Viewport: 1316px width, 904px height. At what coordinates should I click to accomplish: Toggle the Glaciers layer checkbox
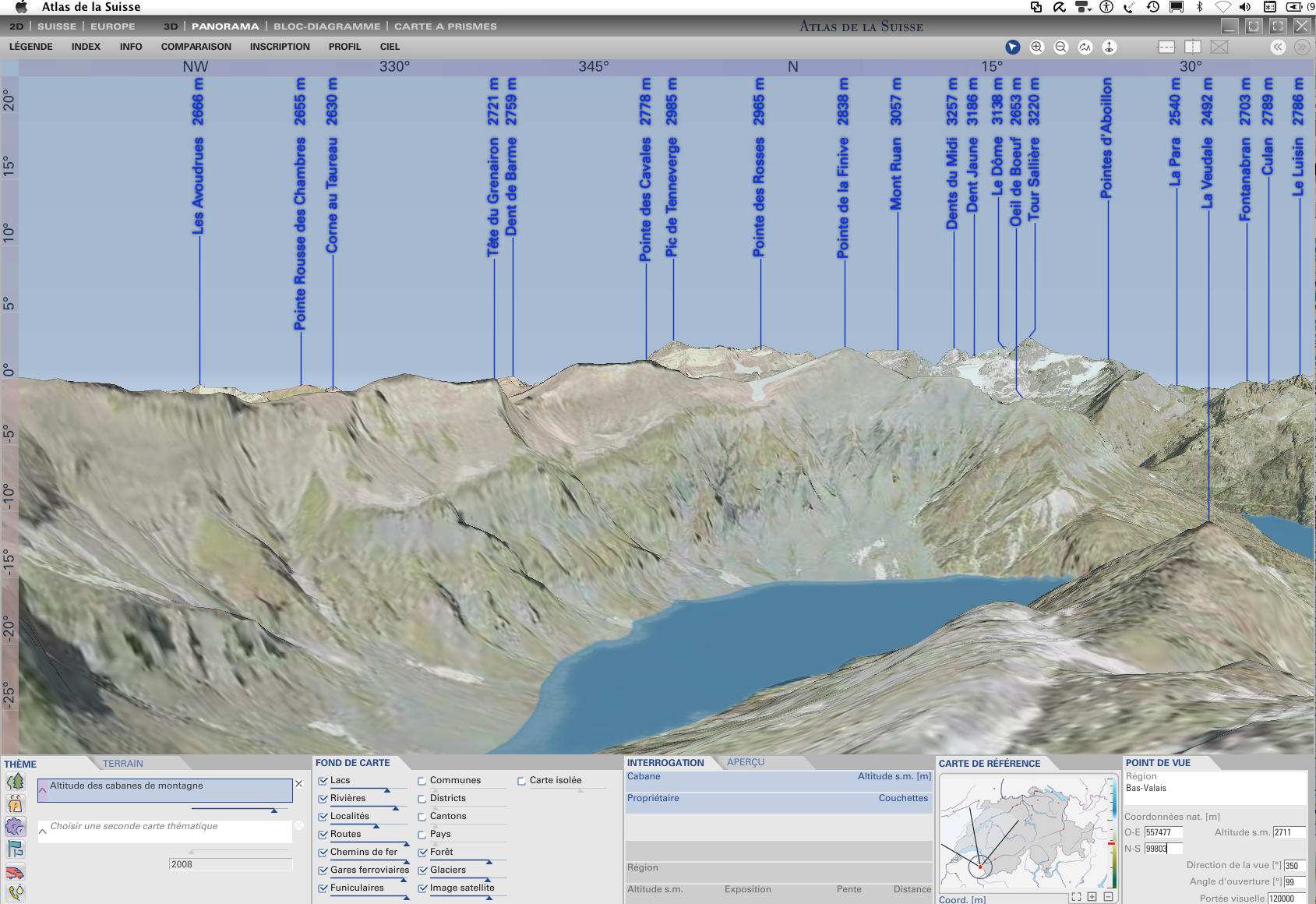[422, 870]
